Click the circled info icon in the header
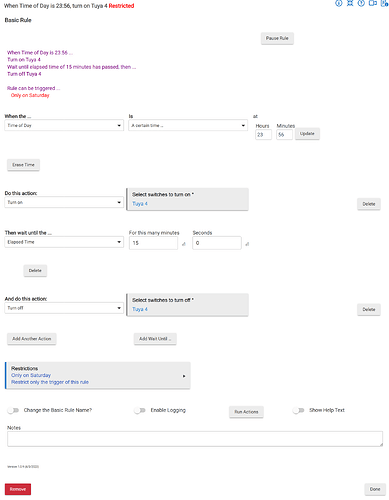389x500 pixels. 339,3
